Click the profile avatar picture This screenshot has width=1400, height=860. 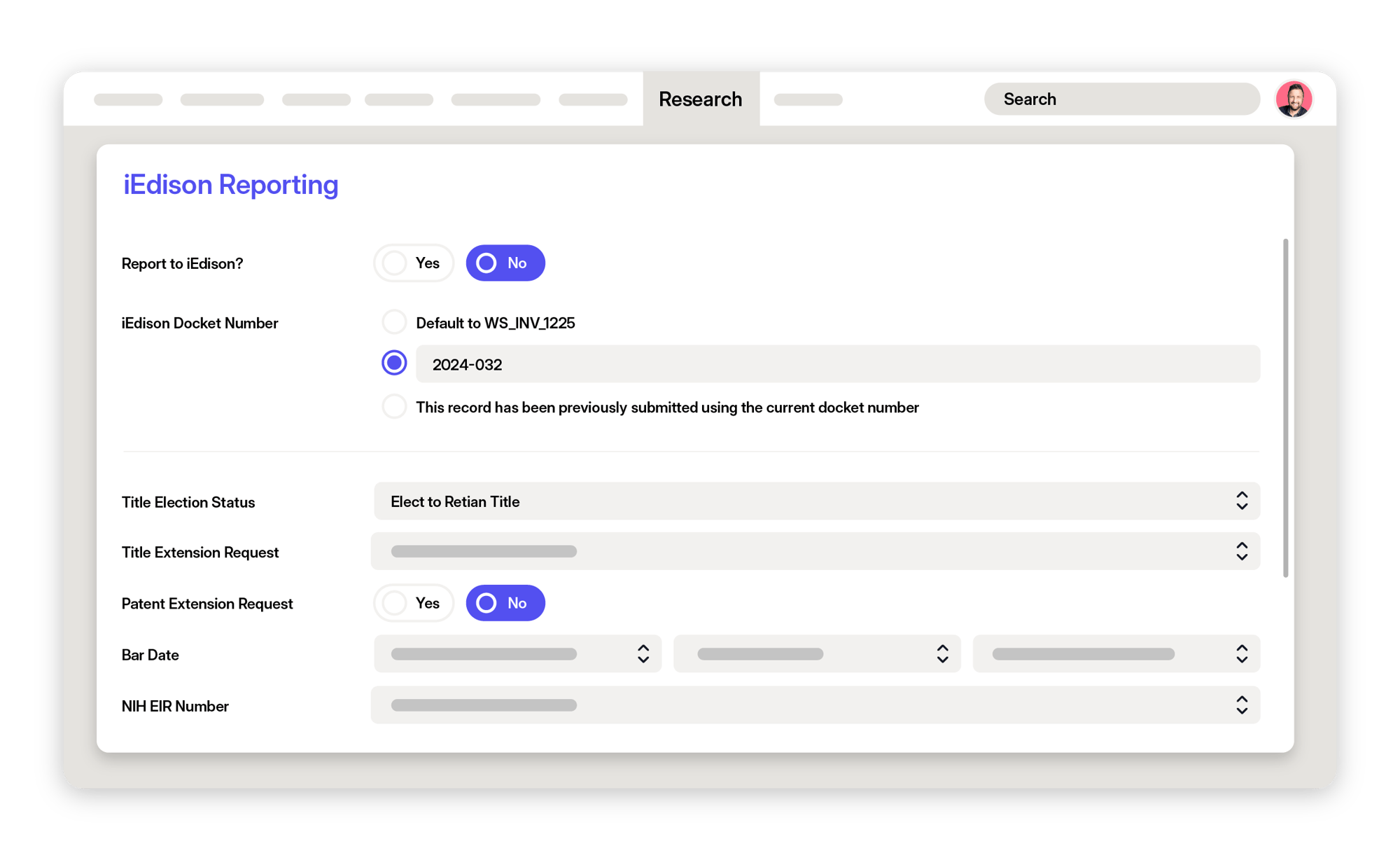tap(1294, 99)
